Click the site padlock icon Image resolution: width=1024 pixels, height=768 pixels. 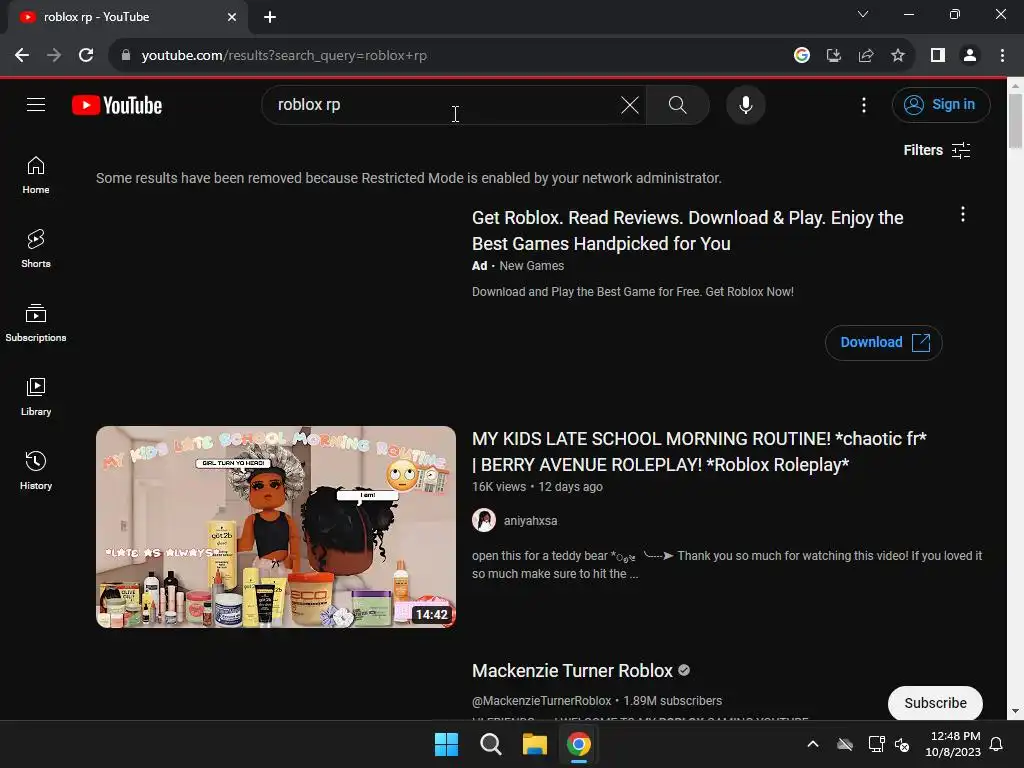(126, 56)
